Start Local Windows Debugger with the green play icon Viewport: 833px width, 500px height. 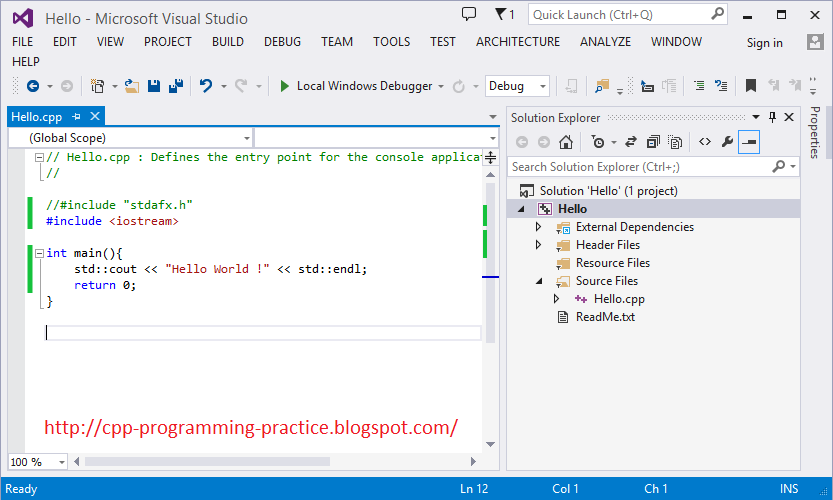tap(284, 86)
